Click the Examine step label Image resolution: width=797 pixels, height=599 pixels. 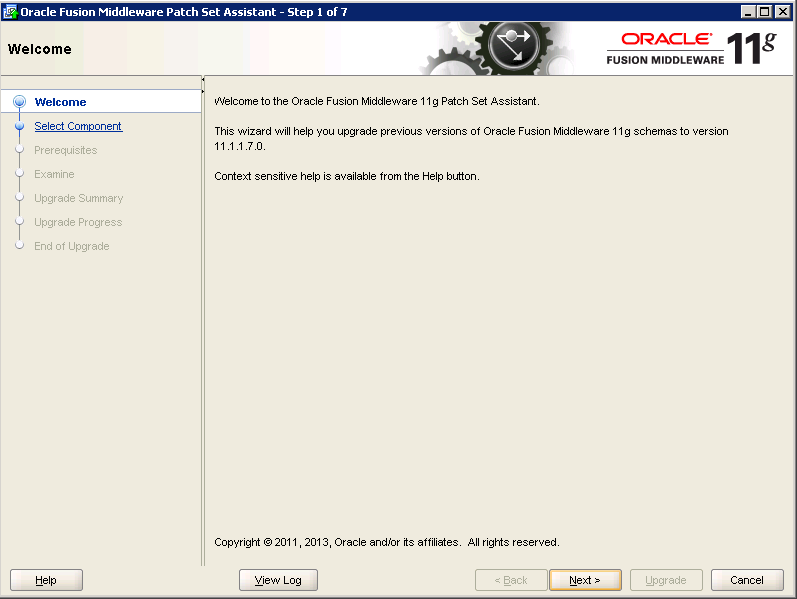(x=54, y=174)
